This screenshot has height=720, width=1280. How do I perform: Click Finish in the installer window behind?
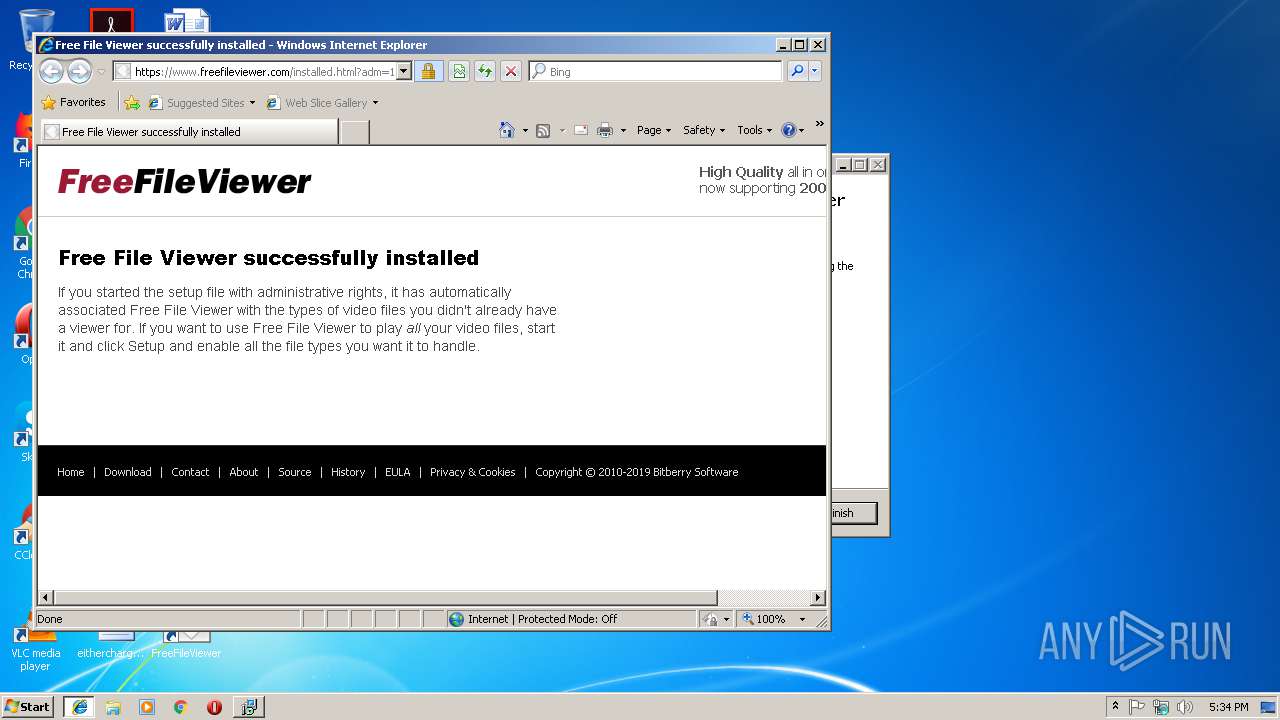tap(853, 513)
